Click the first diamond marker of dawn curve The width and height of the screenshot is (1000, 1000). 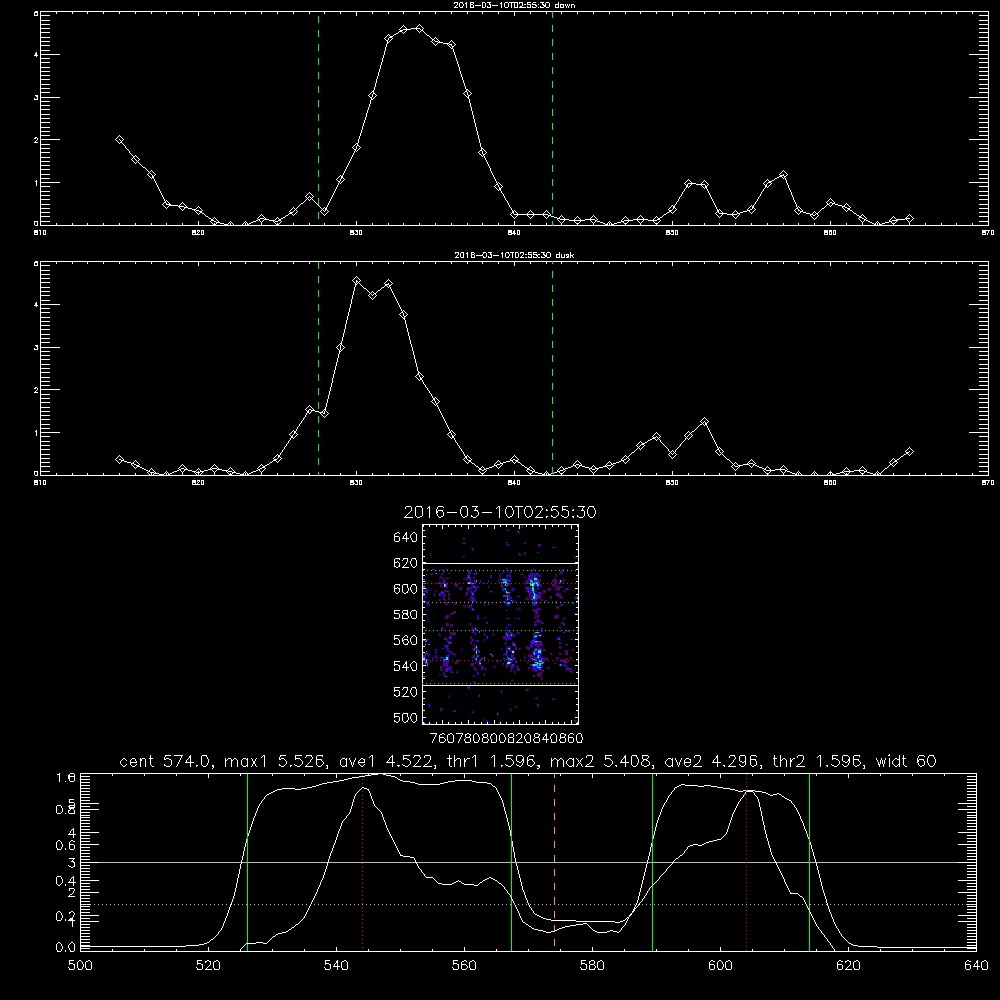(x=119, y=140)
